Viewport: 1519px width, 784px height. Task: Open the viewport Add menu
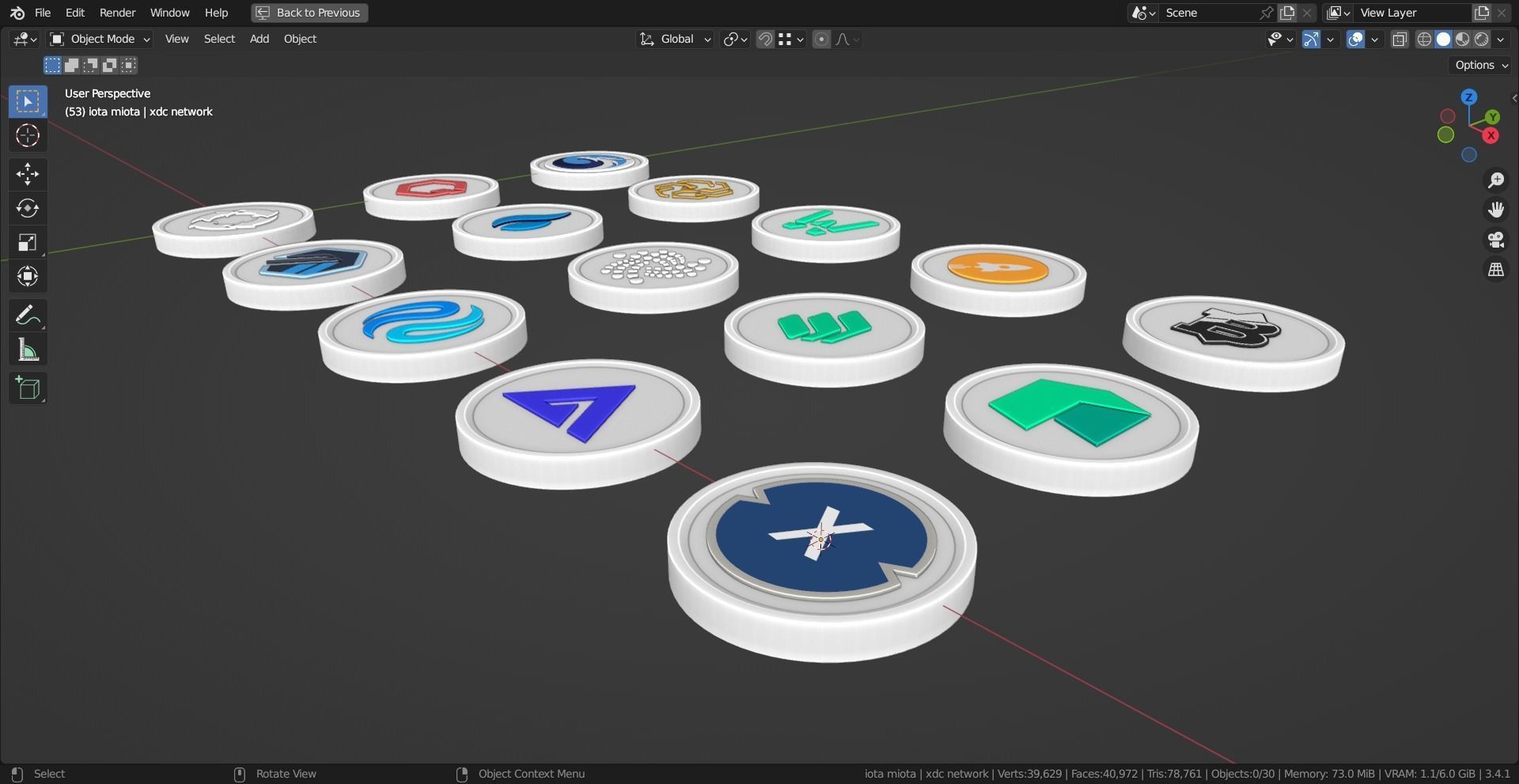259,39
